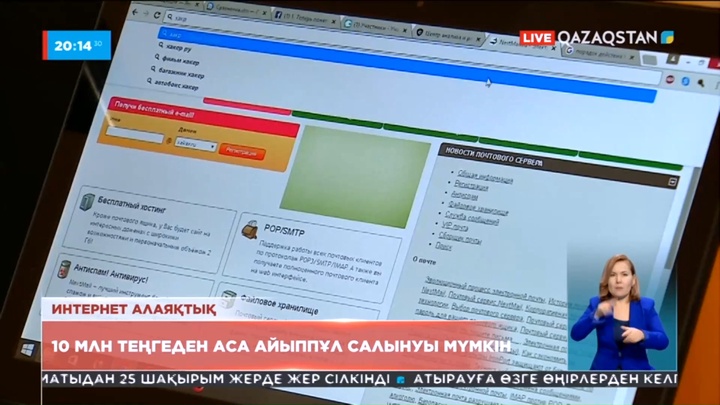Open the POP/SMTP mailbox icon
The image size is (720, 405).
tap(250, 230)
